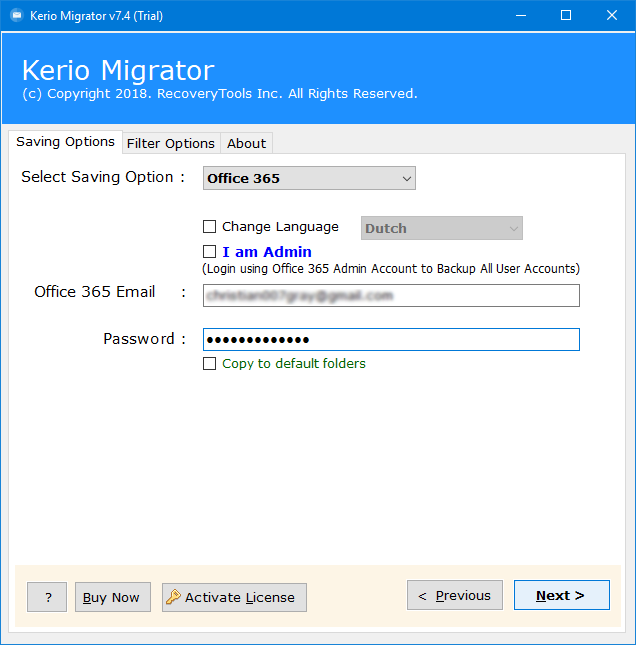
Task: Click the Kerio Migrator app icon in title bar
Action: pyautogui.click(x=17, y=16)
